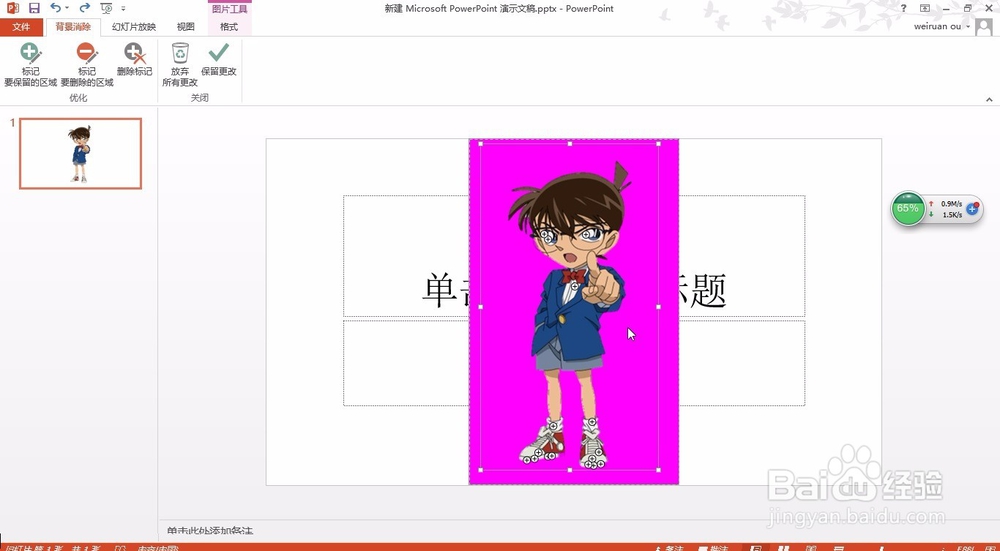Image resolution: width=1000 pixels, height=551 pixels.
Task: Open the 文件 (File) tab
Action: pyautogui.click(x=22, y=27)
